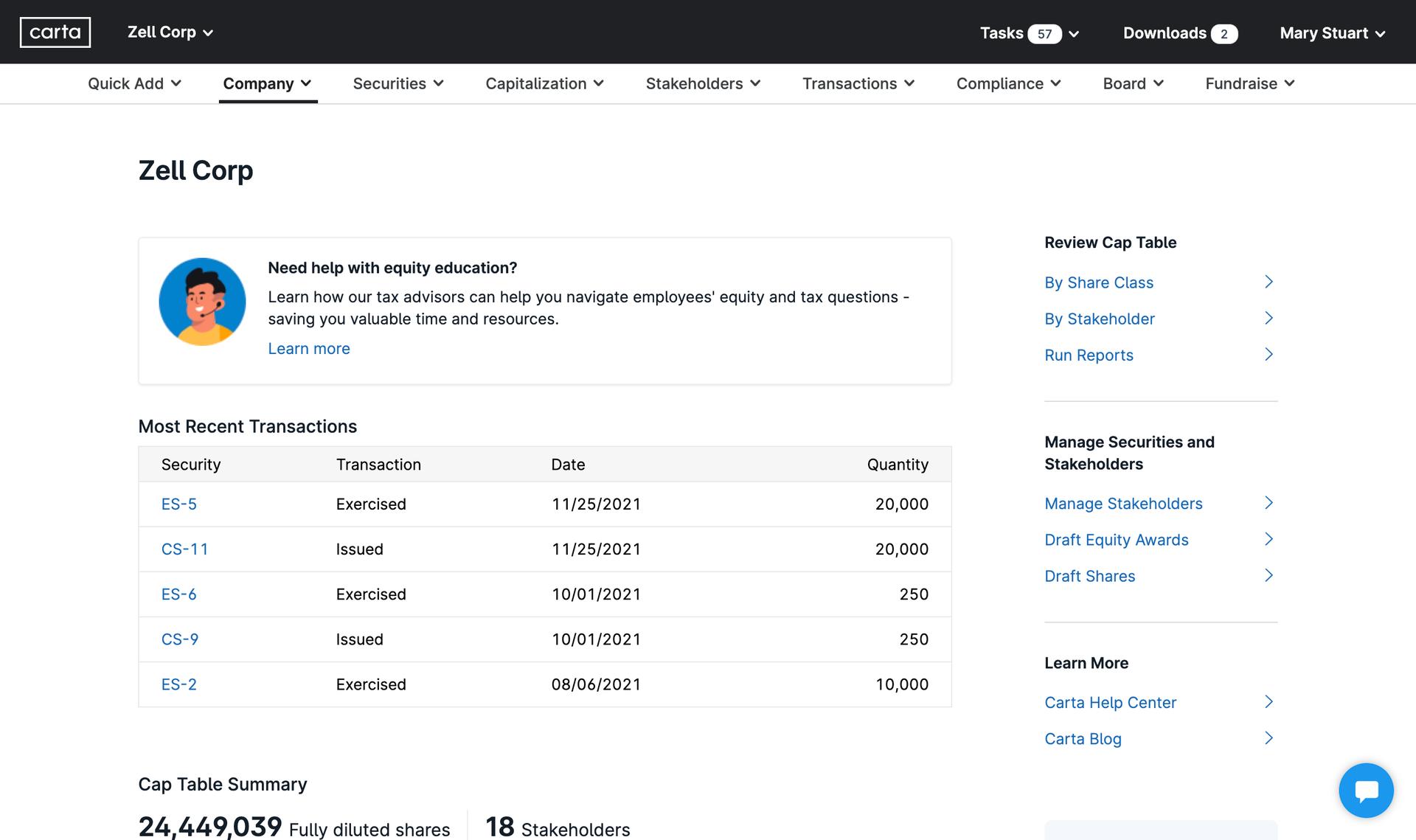
Task: Open the Tasks dropdown with 57 badge
Action: pyautogui.click(x=1029, y=33)
